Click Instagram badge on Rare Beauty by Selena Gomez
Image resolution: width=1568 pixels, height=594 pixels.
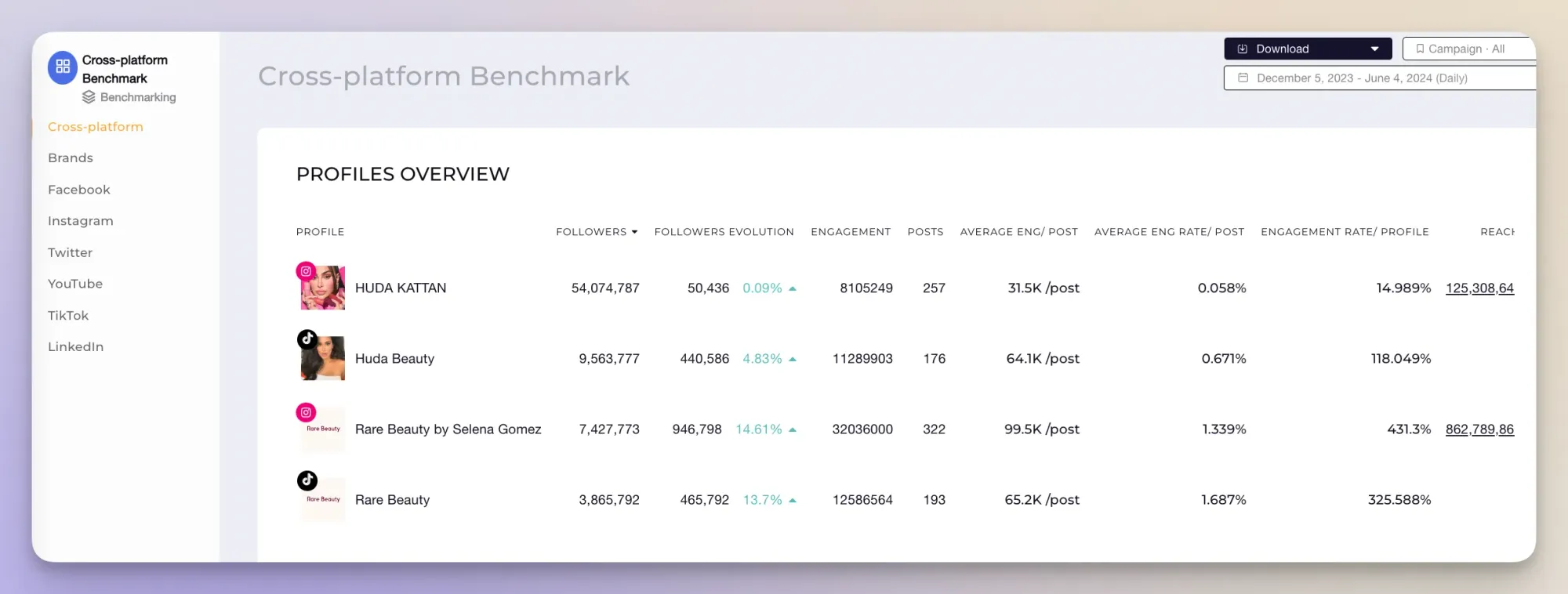tap(306, 412)
